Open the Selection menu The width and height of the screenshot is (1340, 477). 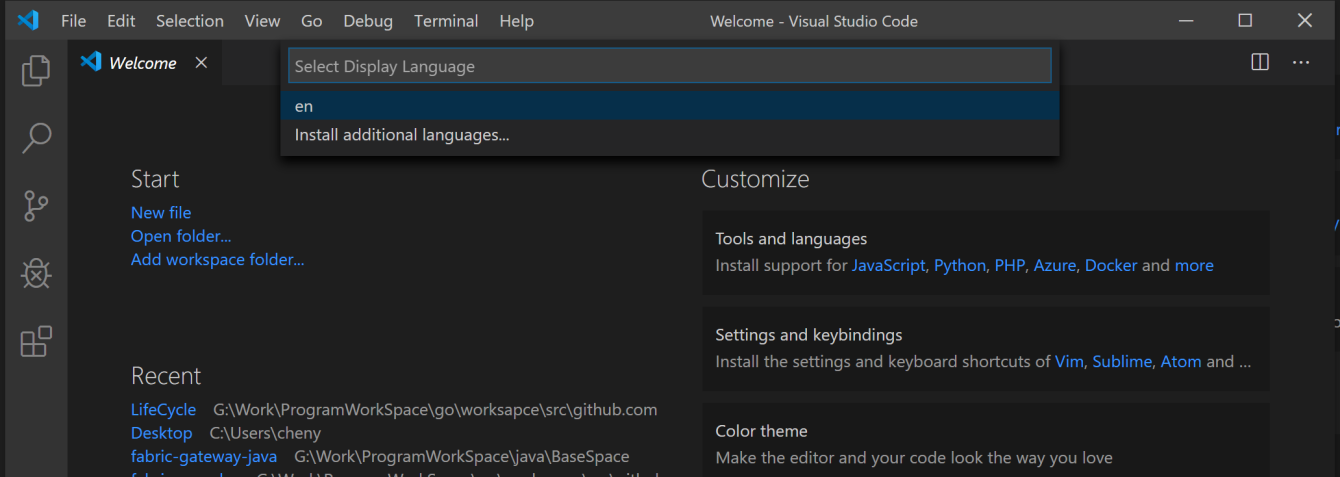click(190, 21)
